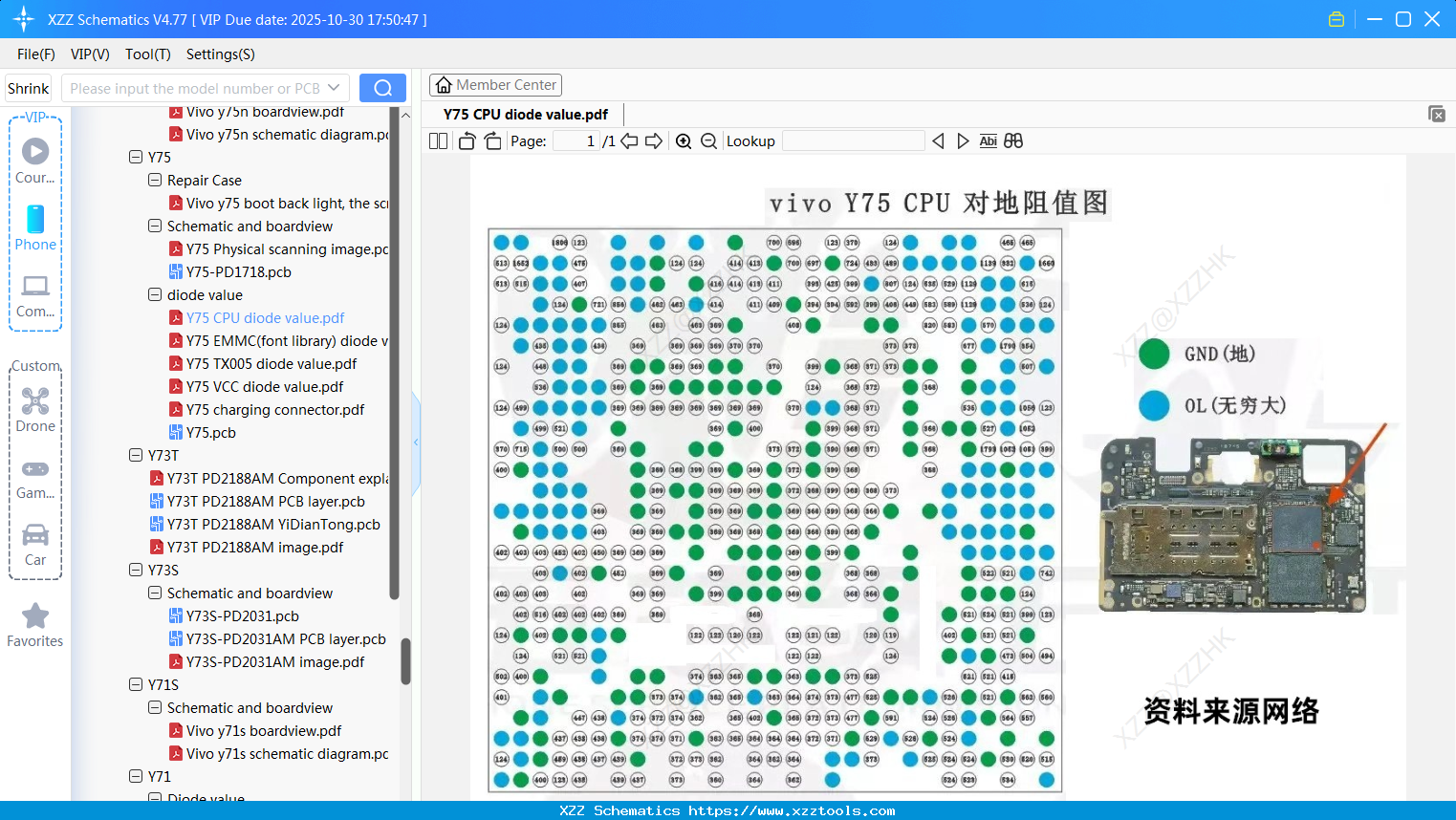Open the Settings(S) menu

click(221, 54)
